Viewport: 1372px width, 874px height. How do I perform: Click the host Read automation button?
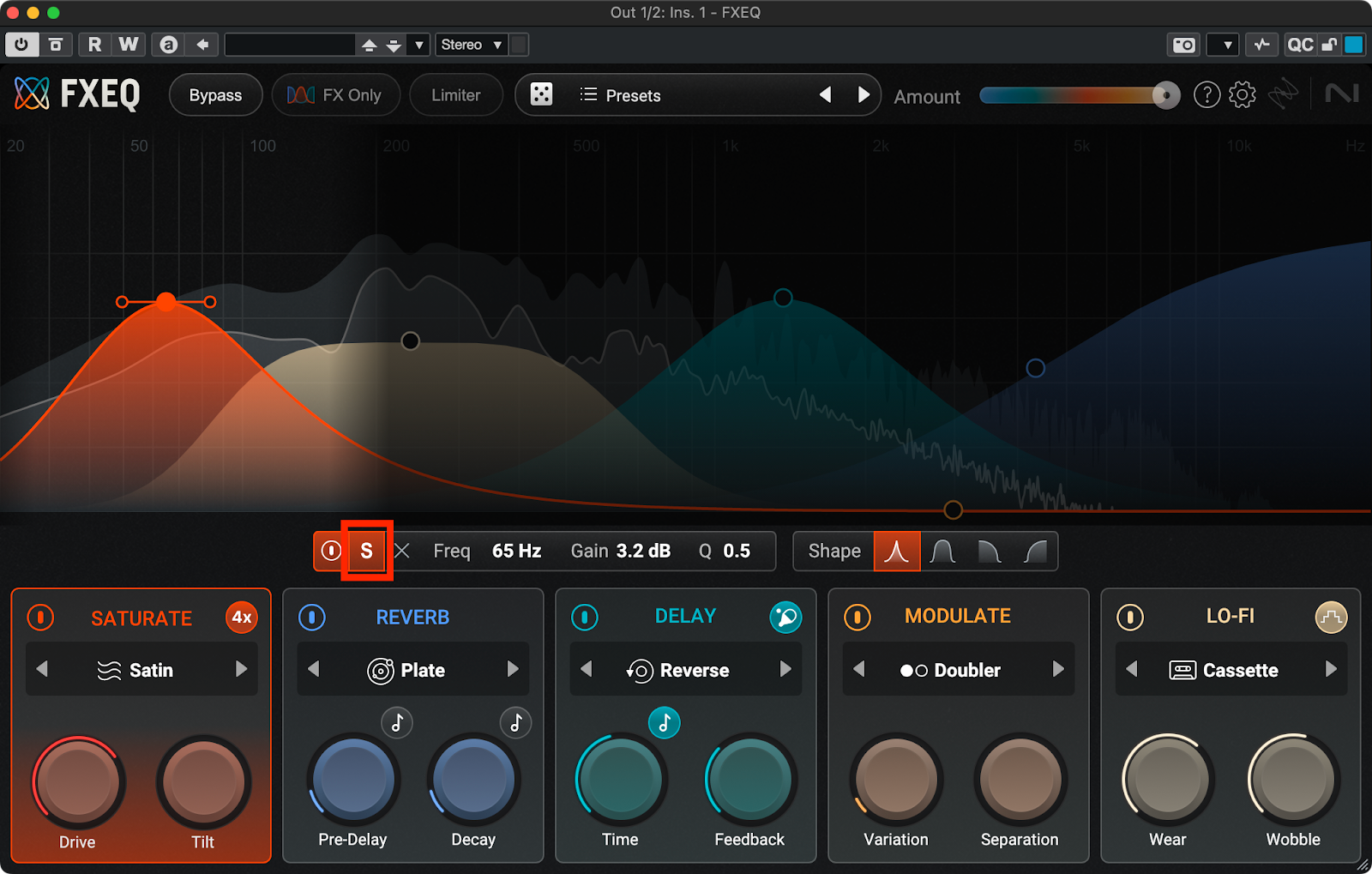tap(94, 45)
